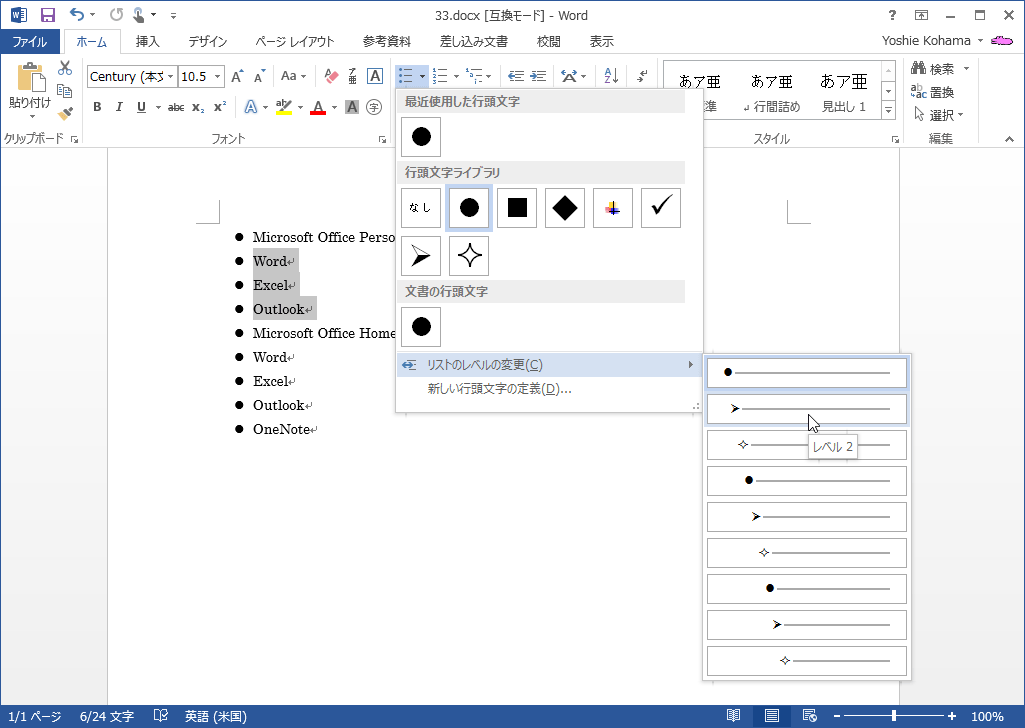Click the Redo (repeat) icon
Screen dimensions: 1025x728
pos(116,14)
